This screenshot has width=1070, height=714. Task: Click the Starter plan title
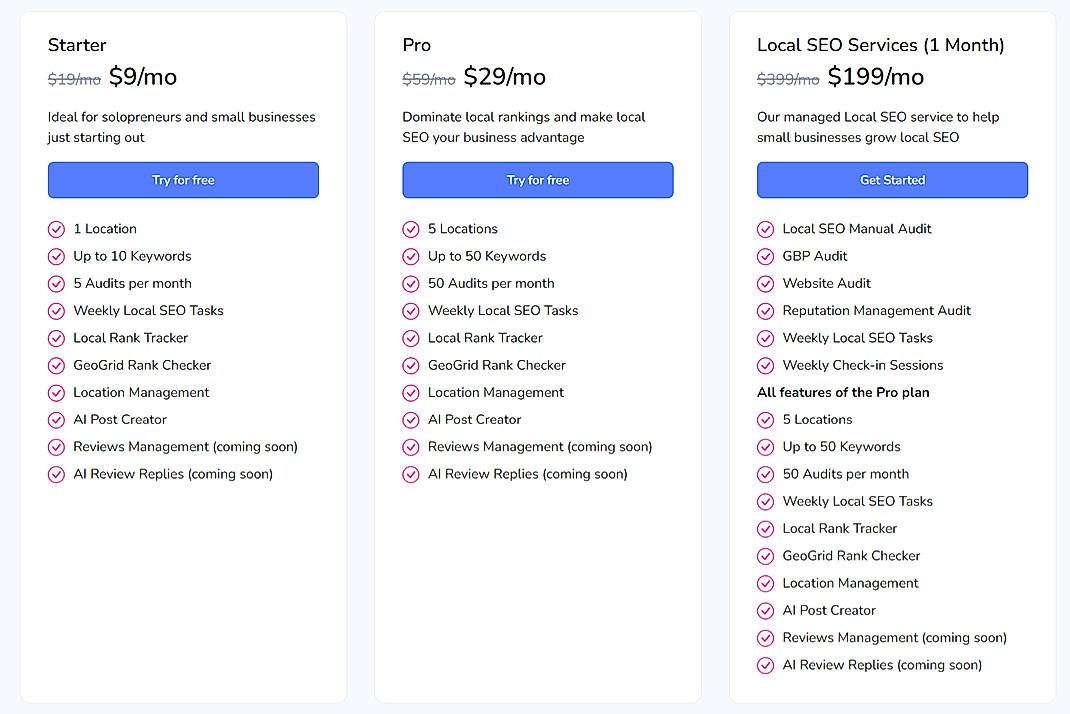[x=77, y=45]
